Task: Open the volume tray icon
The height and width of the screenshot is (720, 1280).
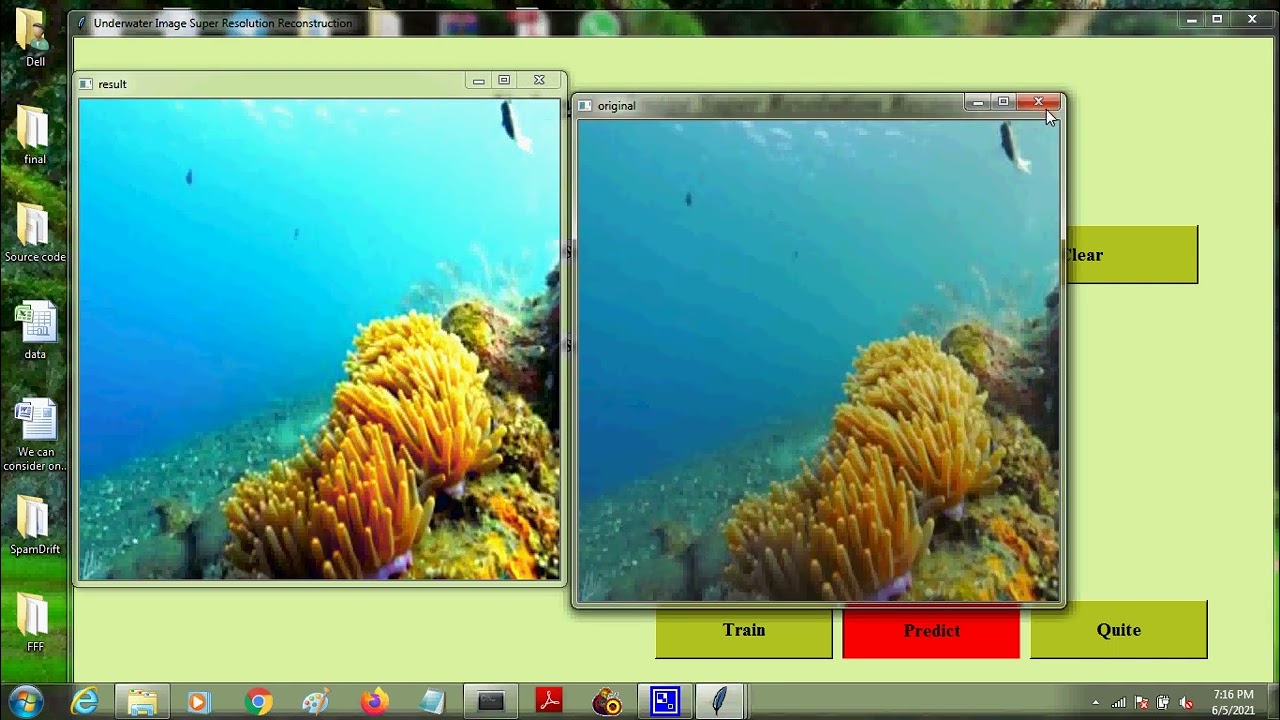Action: (1186, 703)
